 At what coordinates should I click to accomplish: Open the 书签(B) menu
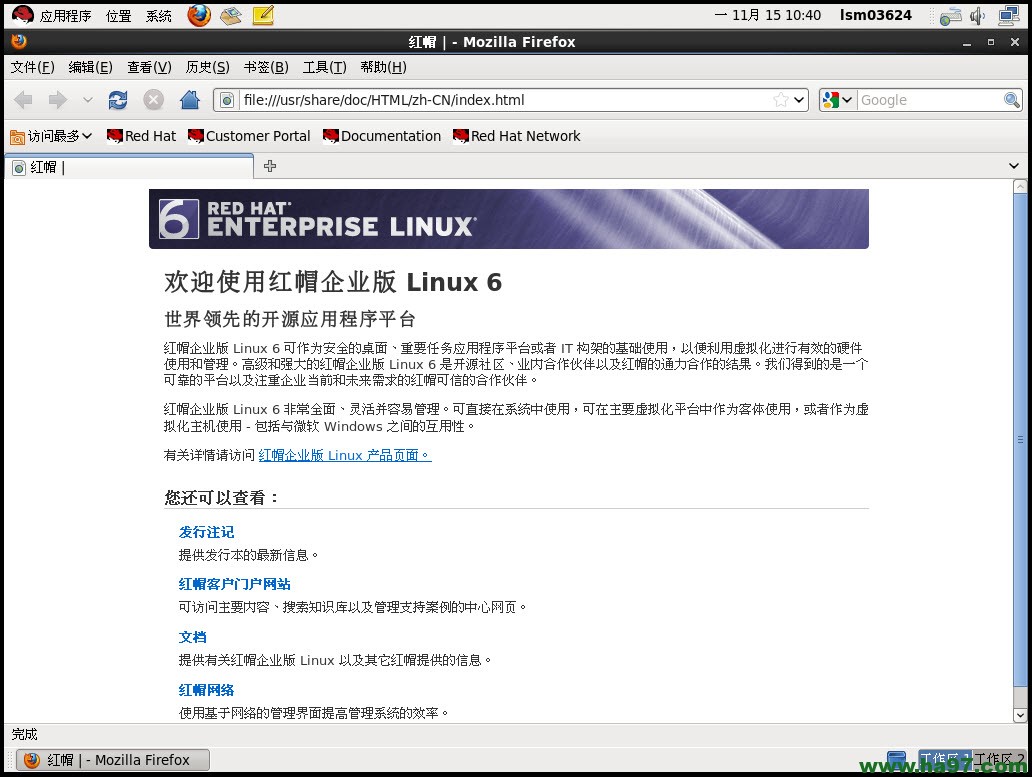coord(266,67)
